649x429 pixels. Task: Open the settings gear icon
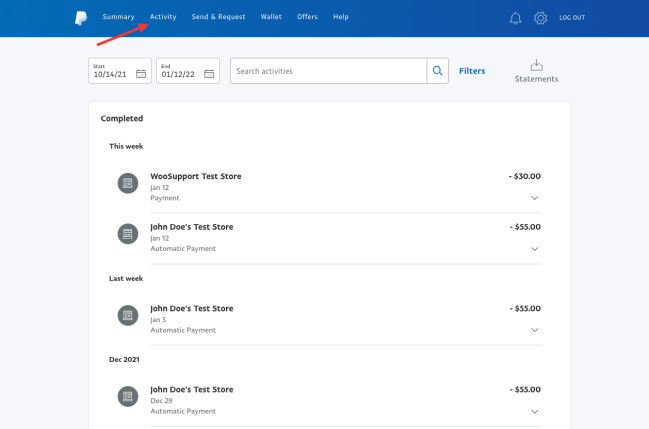541,18
